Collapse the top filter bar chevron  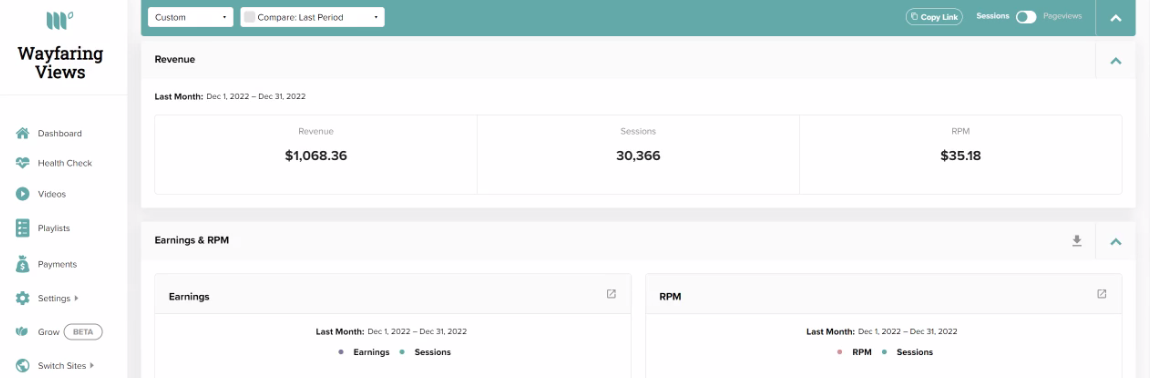pyautogui.click(x=1116, y=18)
